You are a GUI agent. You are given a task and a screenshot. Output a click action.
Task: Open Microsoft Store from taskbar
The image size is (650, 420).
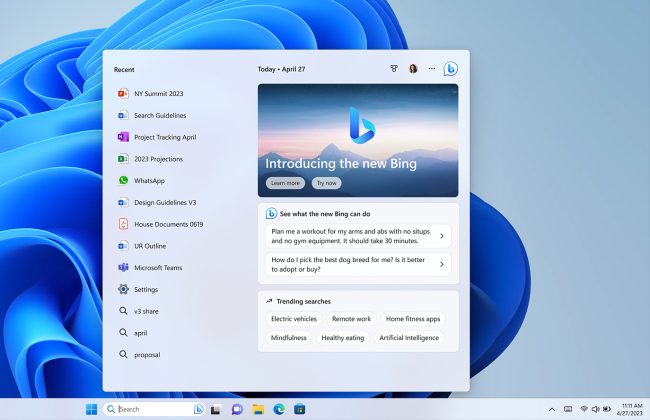pos(300,410)
